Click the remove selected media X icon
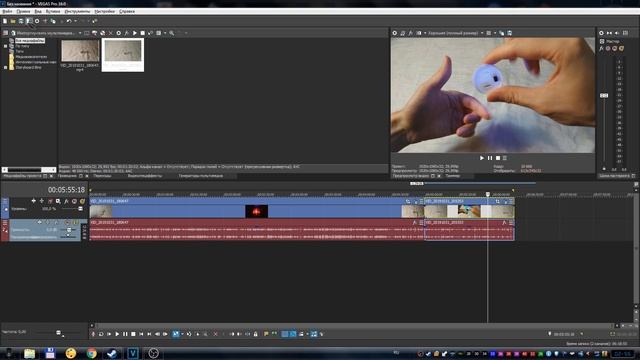The width and height of the screenshot is (640, 360). 111,33
